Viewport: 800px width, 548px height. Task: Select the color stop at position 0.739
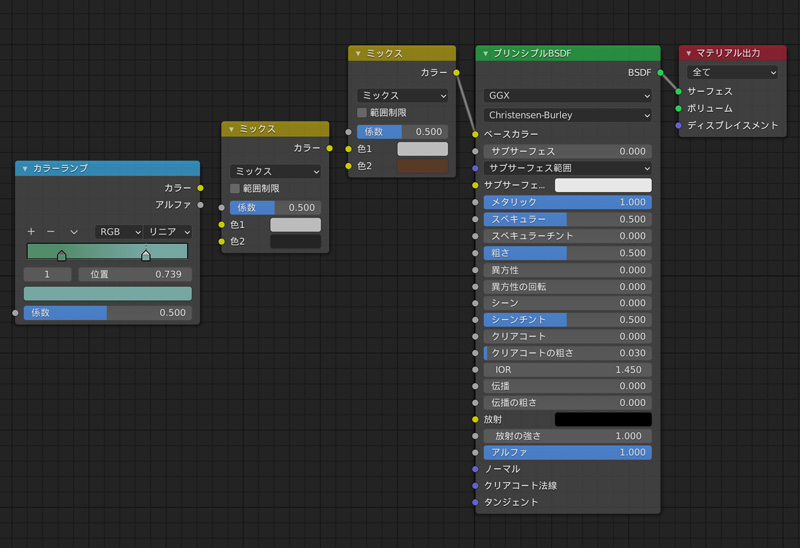pyautogui.click(x=146, y=256)
